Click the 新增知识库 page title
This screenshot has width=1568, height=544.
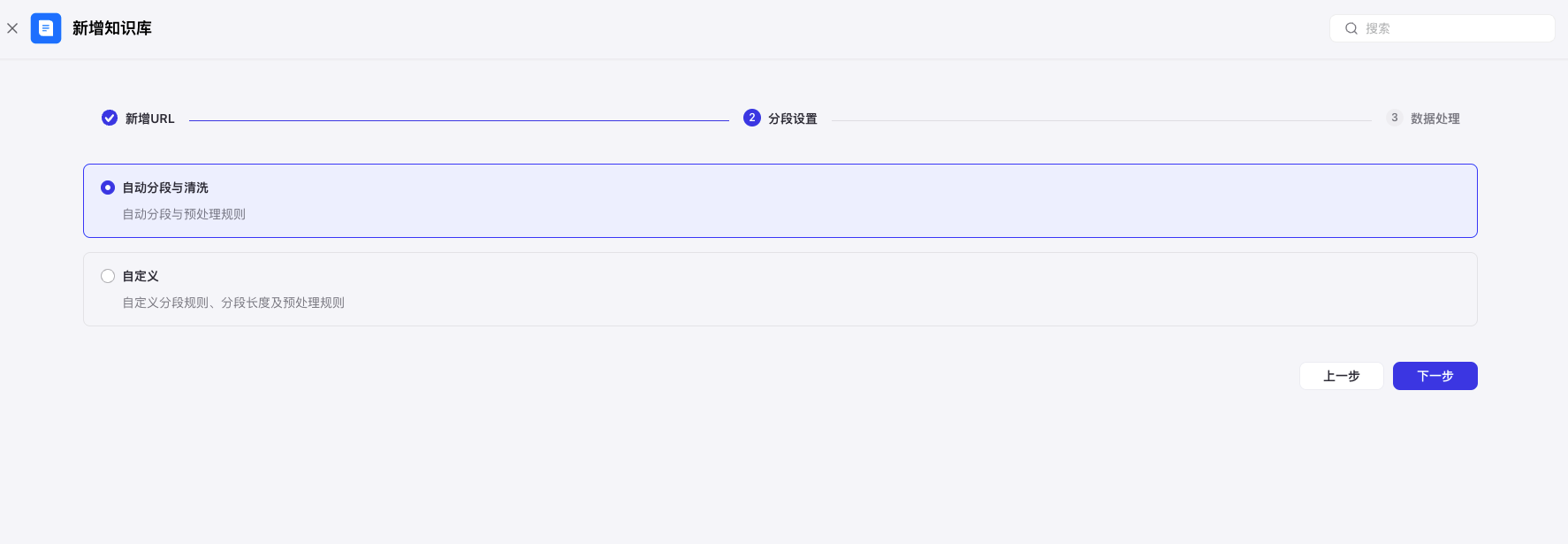tap(112, 28)
